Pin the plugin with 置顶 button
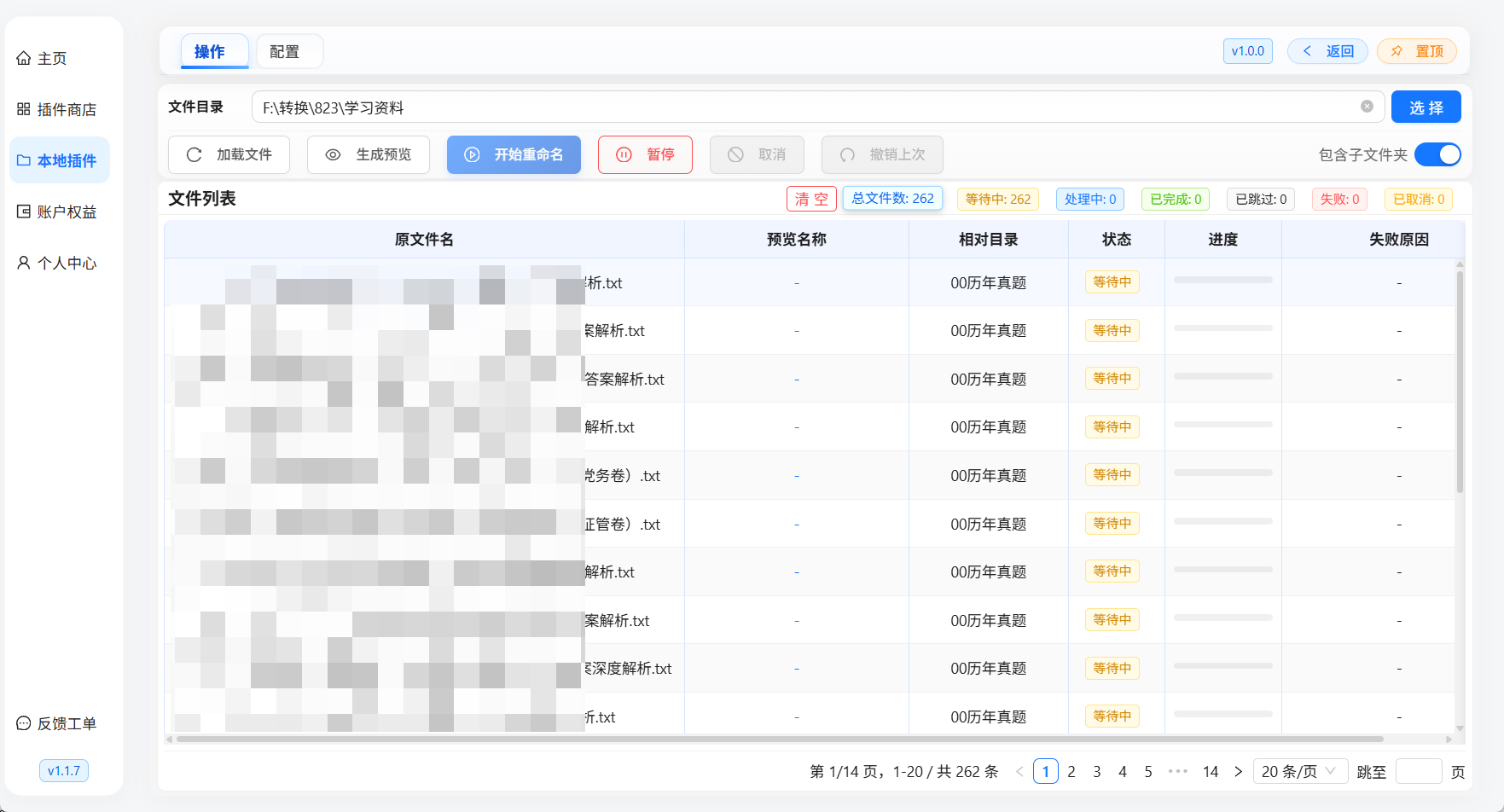Screen dimensions: 1504x812 pyautogui.click(x=1417, y=51)
